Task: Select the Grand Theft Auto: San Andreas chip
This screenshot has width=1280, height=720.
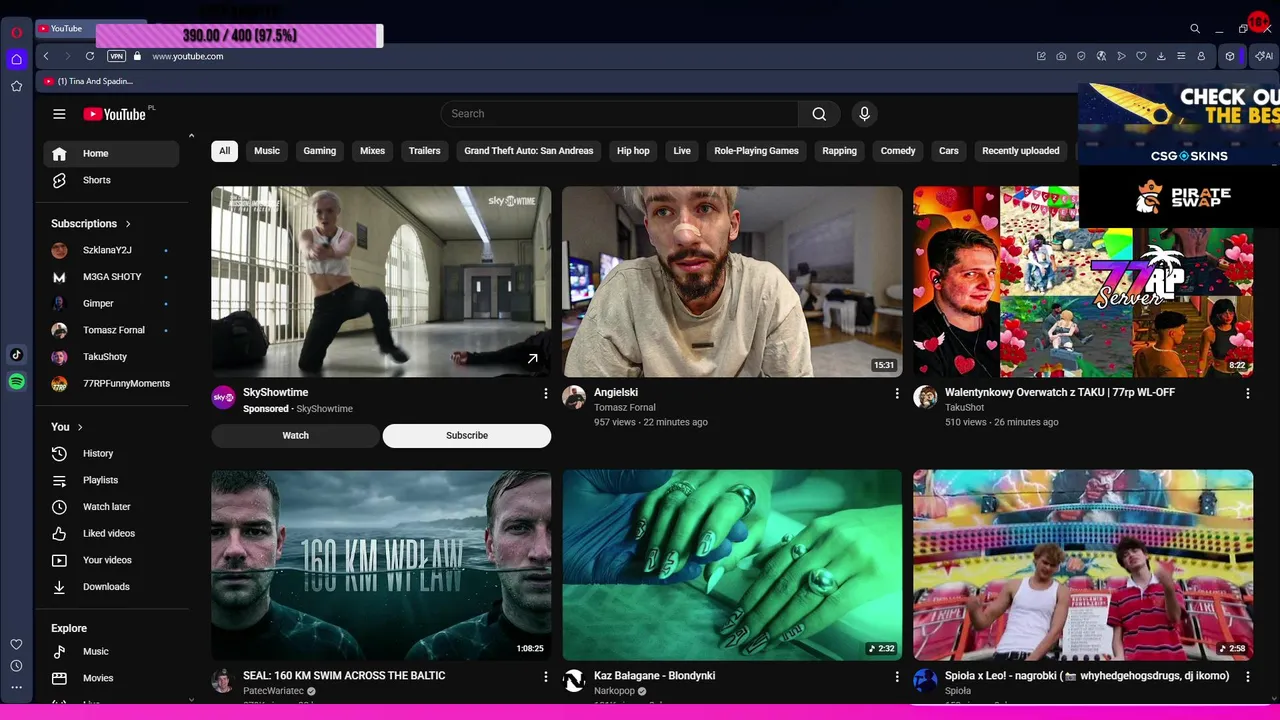Action: tap(529, 151)
